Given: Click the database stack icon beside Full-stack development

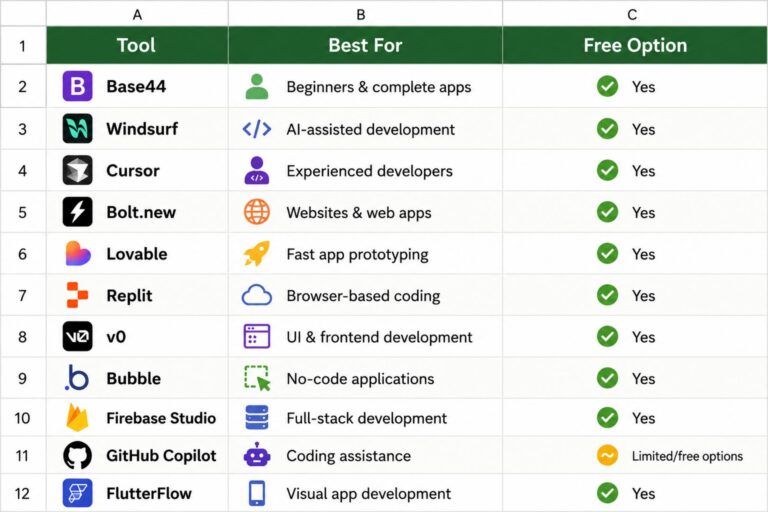Looking at the screenshot, I should click(257, 417).
